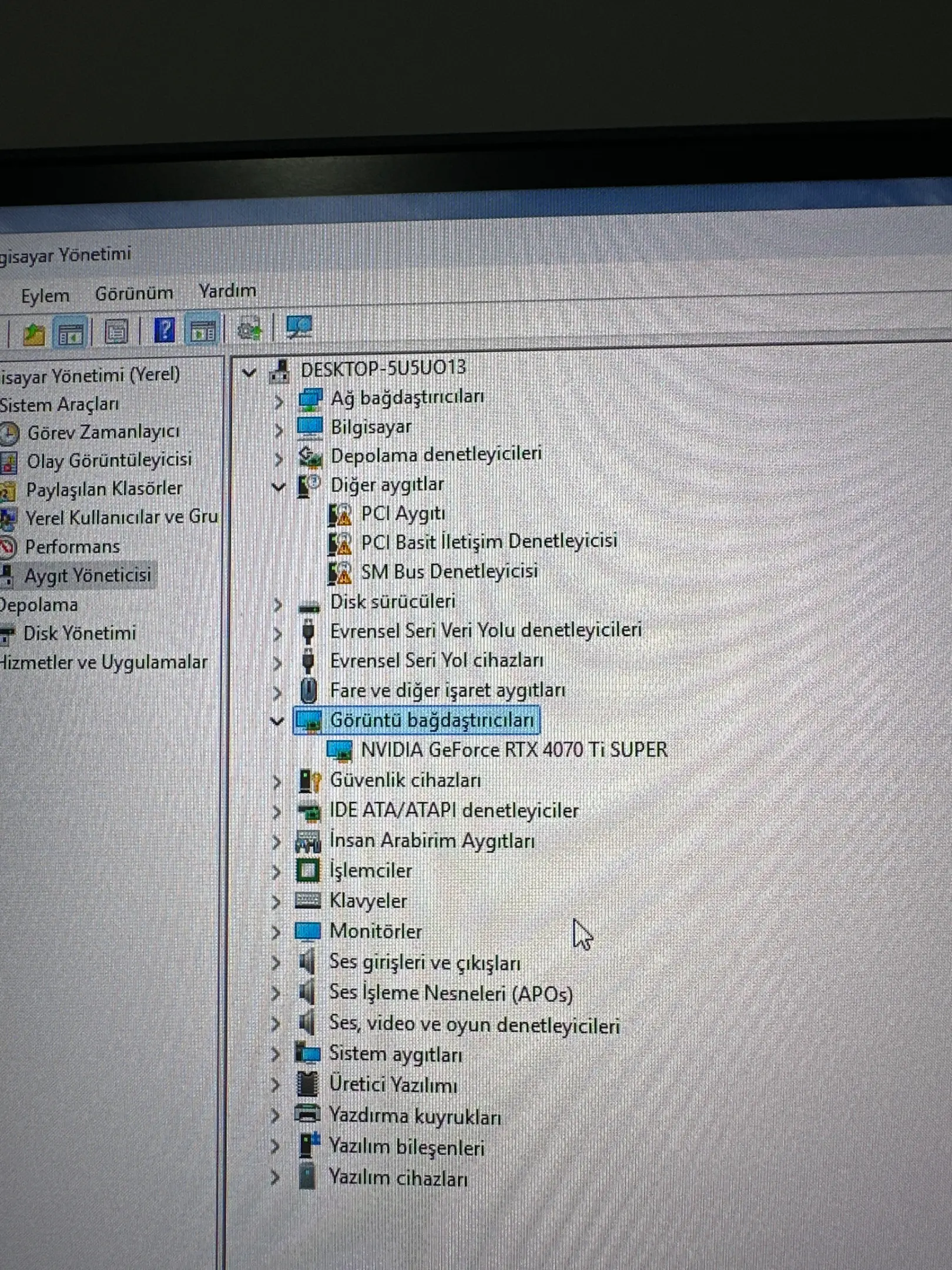
Task: Select Olay Görüntüleyicisi in the sidebar
Action: [x=109, y=460]
